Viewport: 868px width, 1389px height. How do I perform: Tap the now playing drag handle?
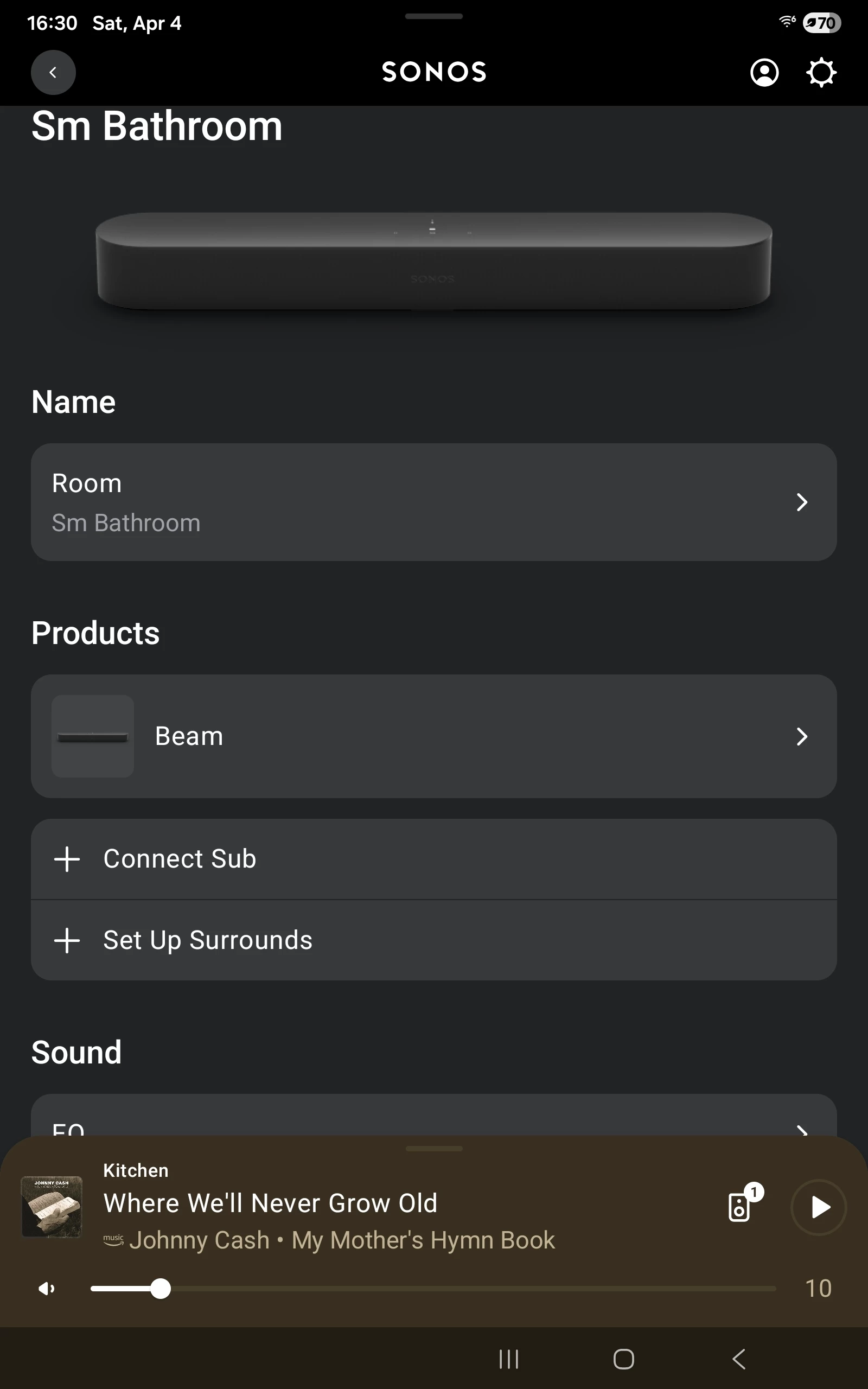(433, 1149)
